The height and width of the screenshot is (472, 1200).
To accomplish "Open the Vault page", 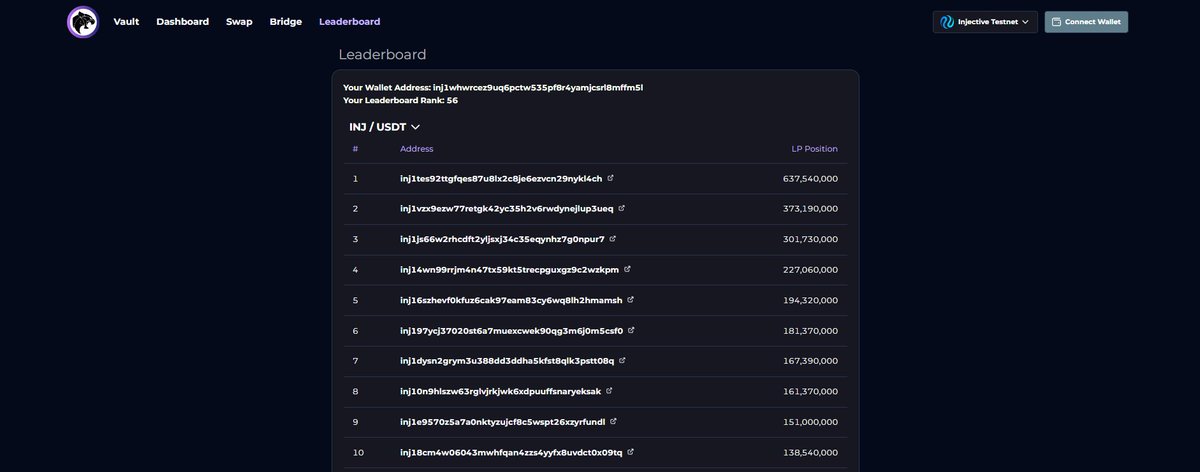I will pos(126,22).
